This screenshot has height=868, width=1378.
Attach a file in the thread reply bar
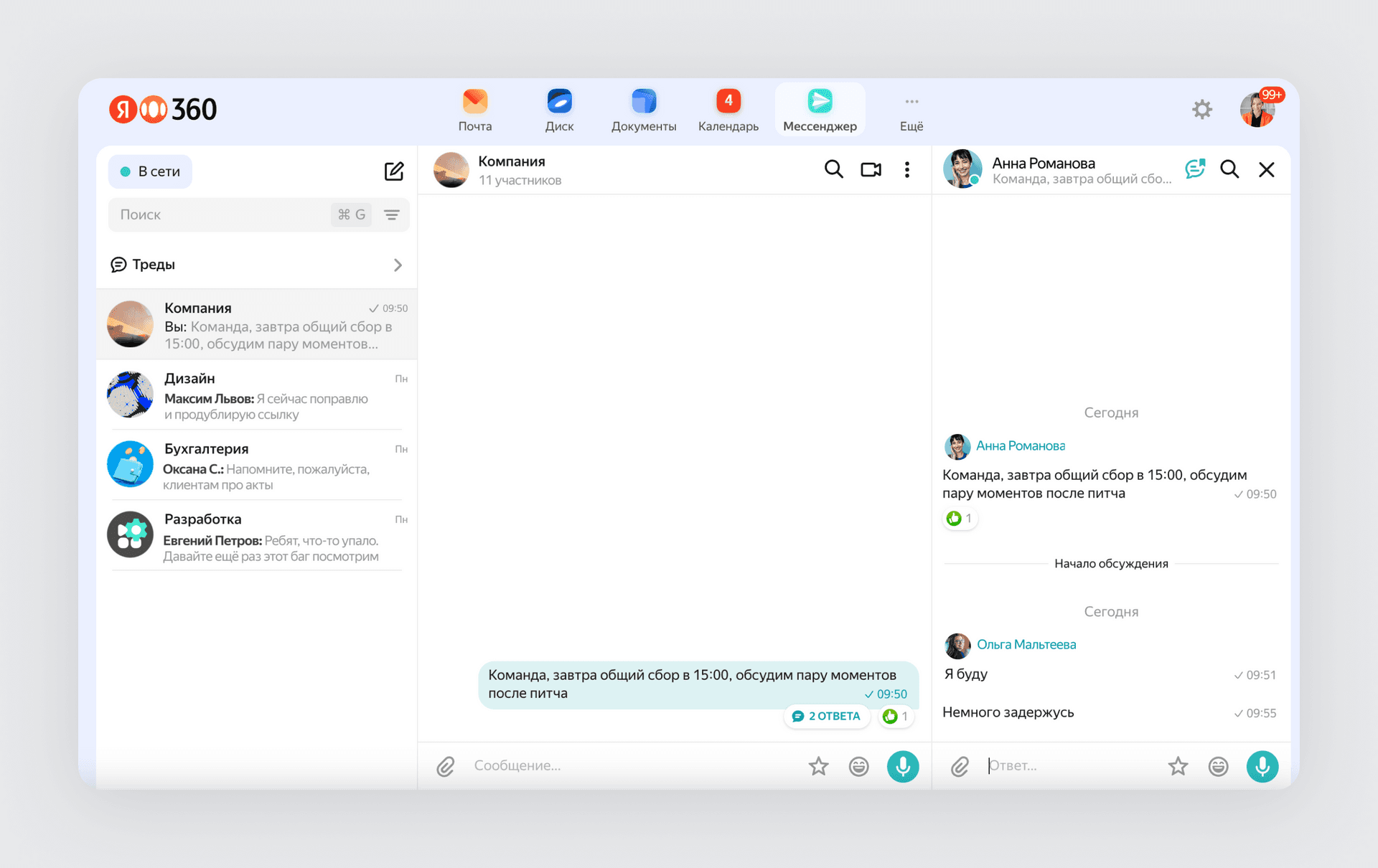[960, 766]
